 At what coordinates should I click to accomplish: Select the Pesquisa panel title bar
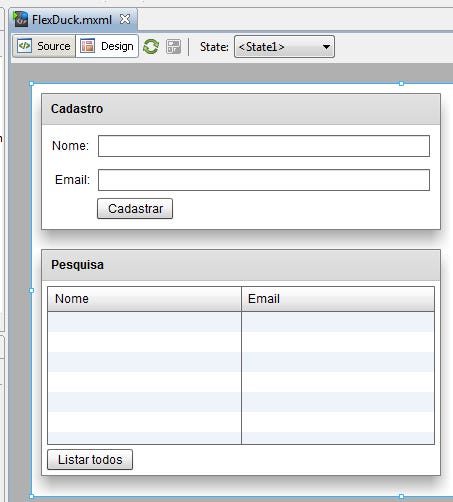point(241,265)
